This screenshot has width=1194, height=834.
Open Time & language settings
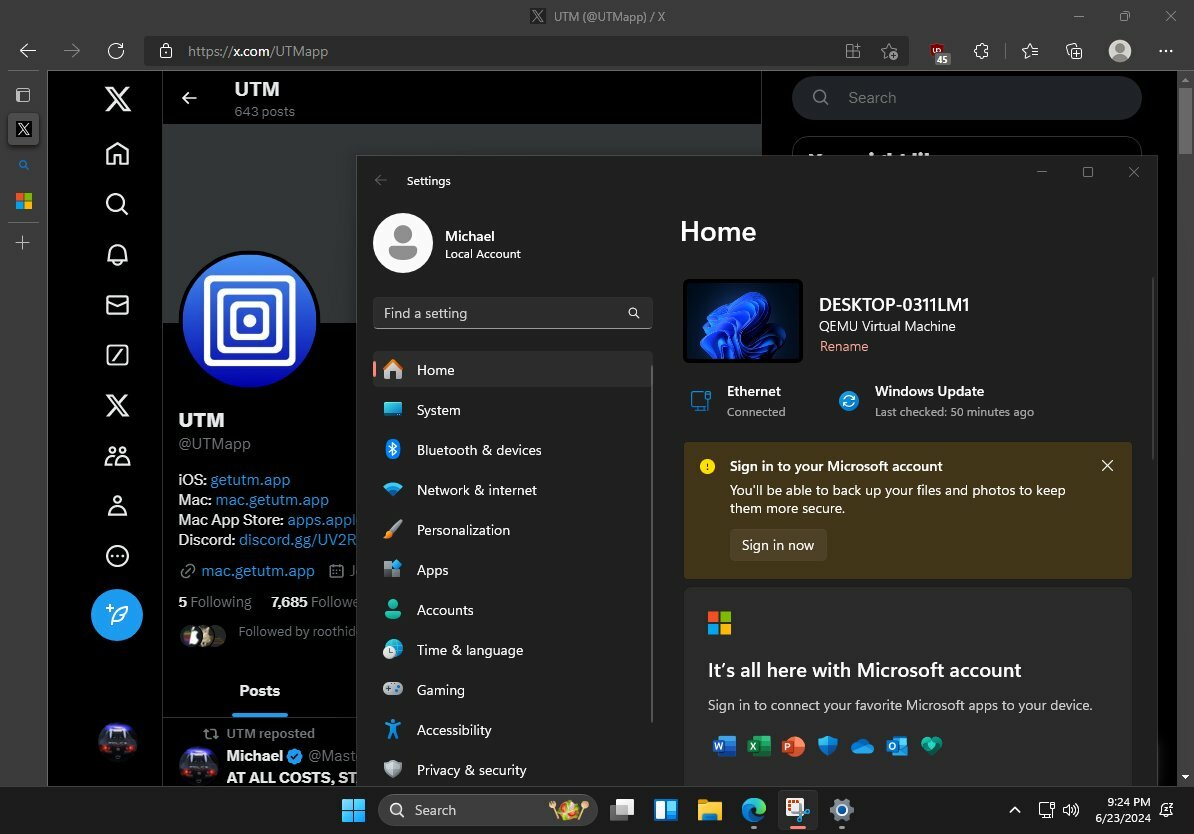click(x=512, y=650)
